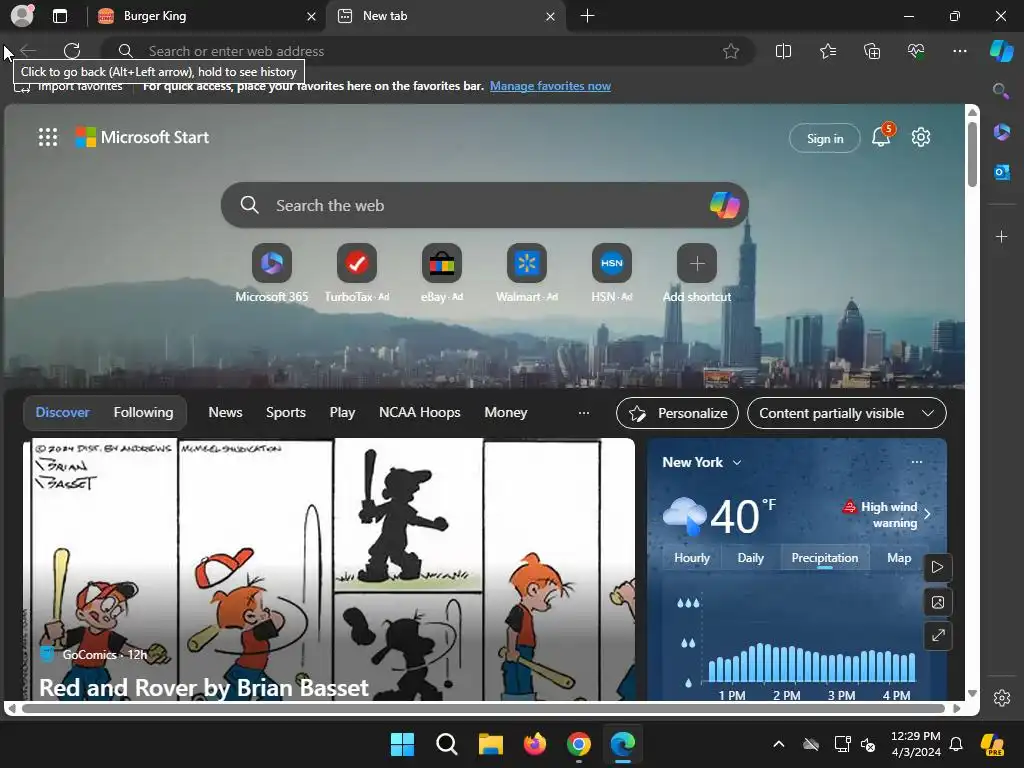
Task: Click the Add shortcut tile
Action: pyautogui.click(x=697, y=264)
